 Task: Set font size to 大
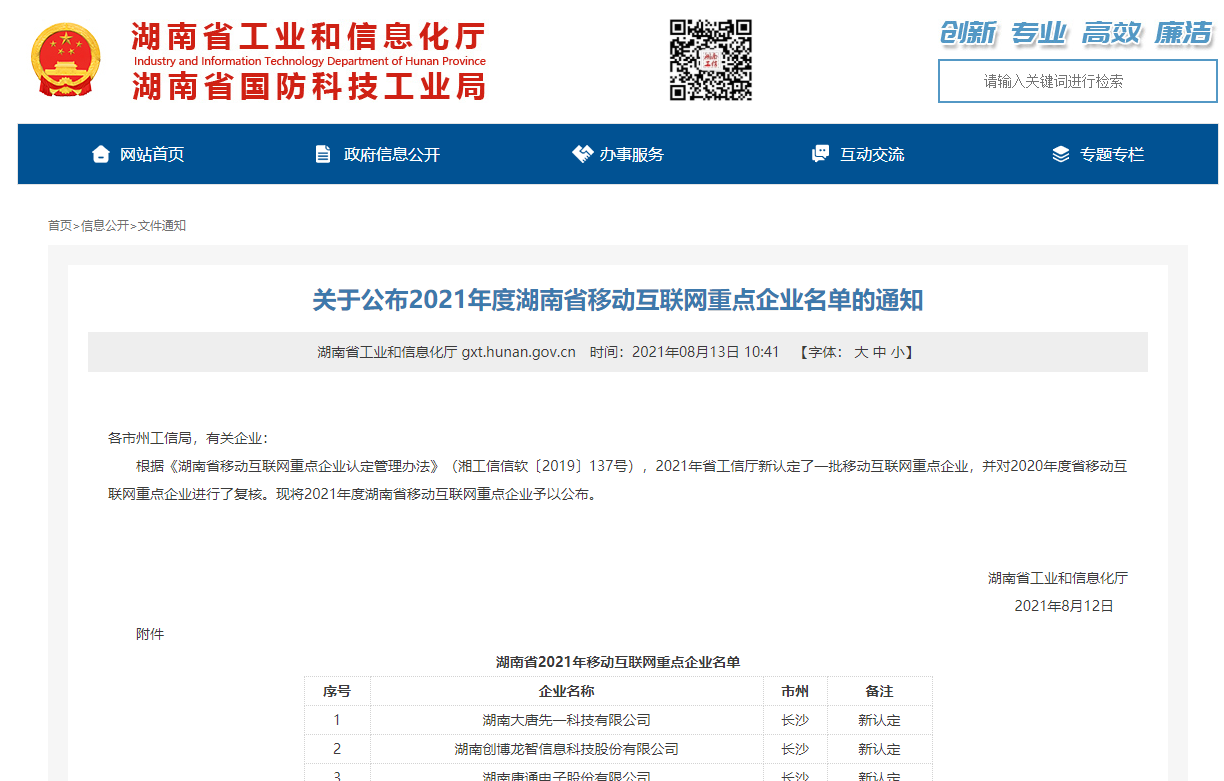pos(860,352)
